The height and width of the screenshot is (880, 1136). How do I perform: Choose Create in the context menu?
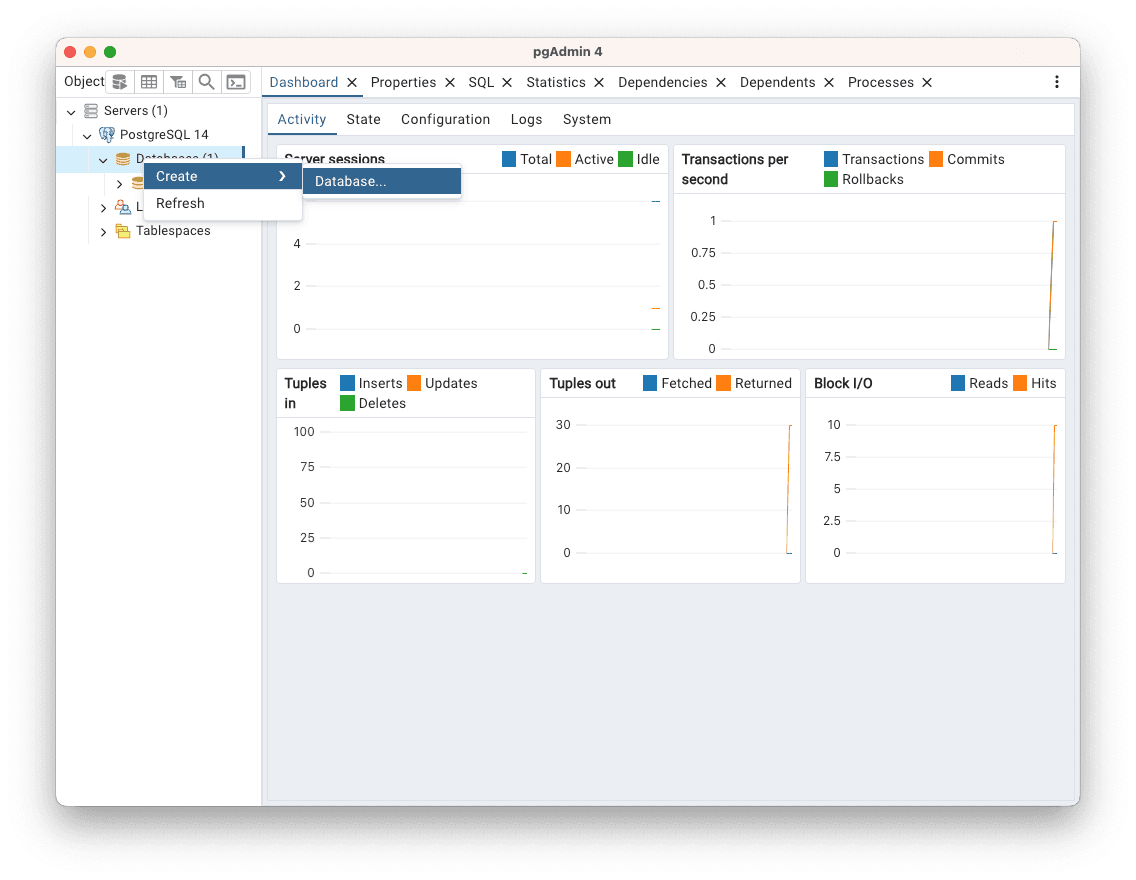tap(222, 176)
